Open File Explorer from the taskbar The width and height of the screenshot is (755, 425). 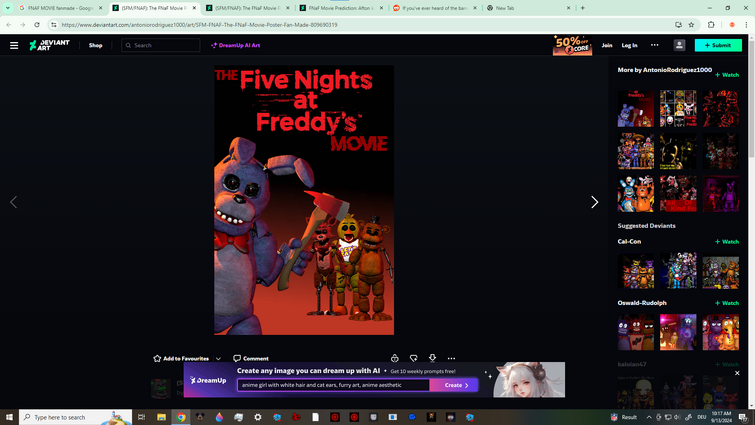pos(161,417)
